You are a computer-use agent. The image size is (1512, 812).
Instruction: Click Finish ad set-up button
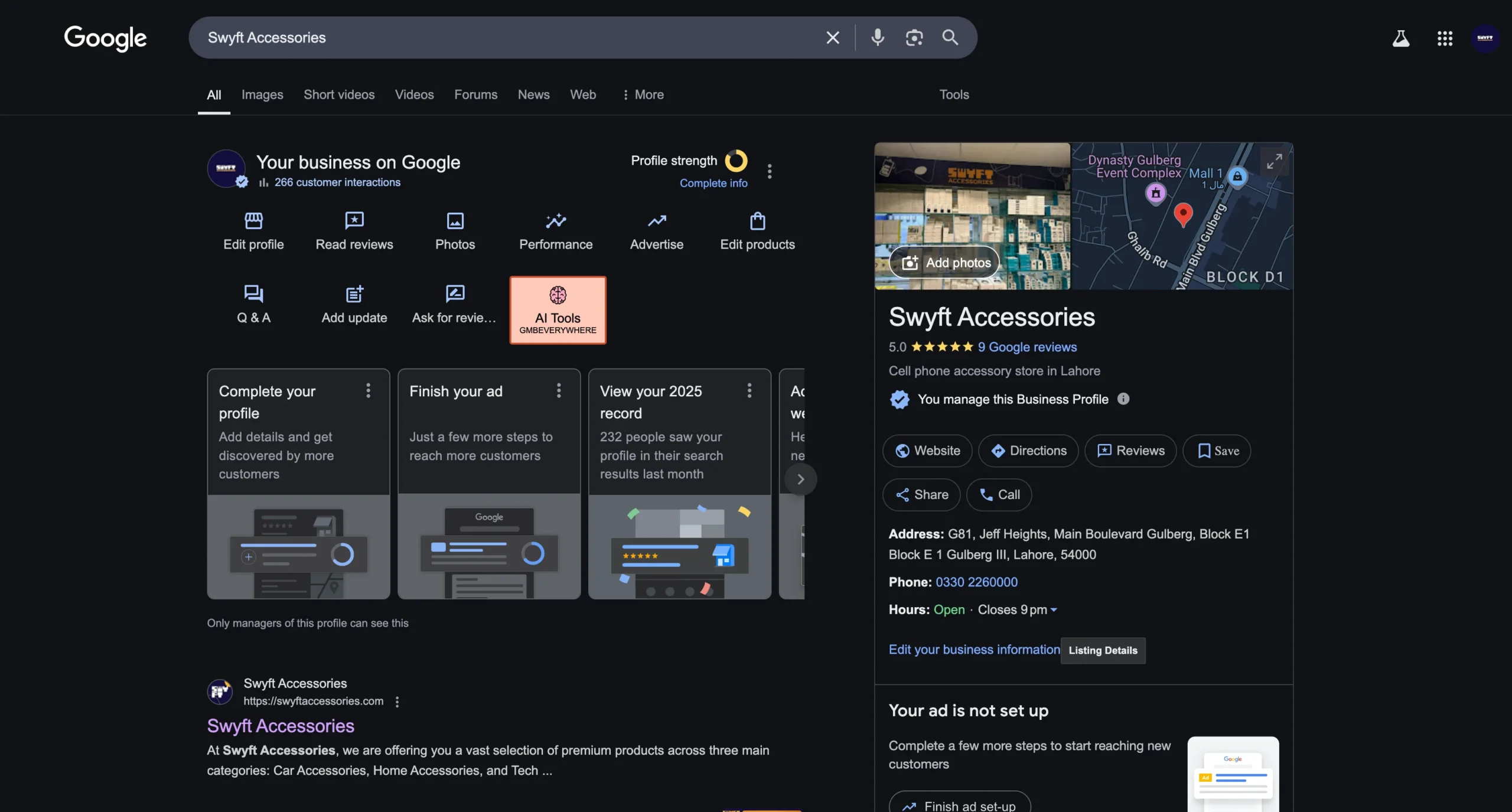[960, 803]
